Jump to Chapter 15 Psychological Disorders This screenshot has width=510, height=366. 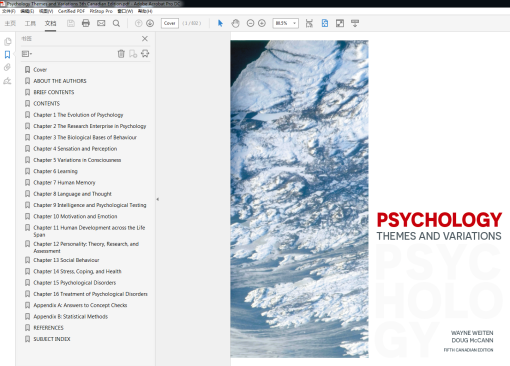(x=75, y=283)
